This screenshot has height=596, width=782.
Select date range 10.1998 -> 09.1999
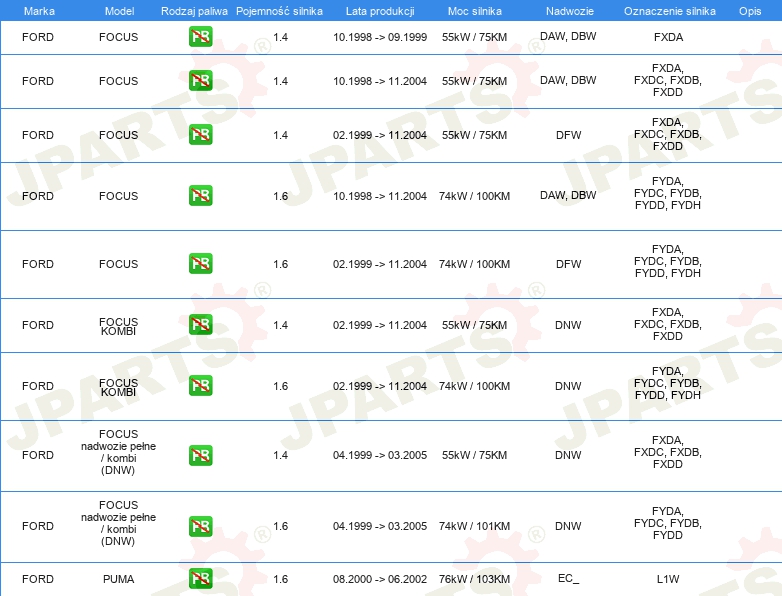(380, 37)
